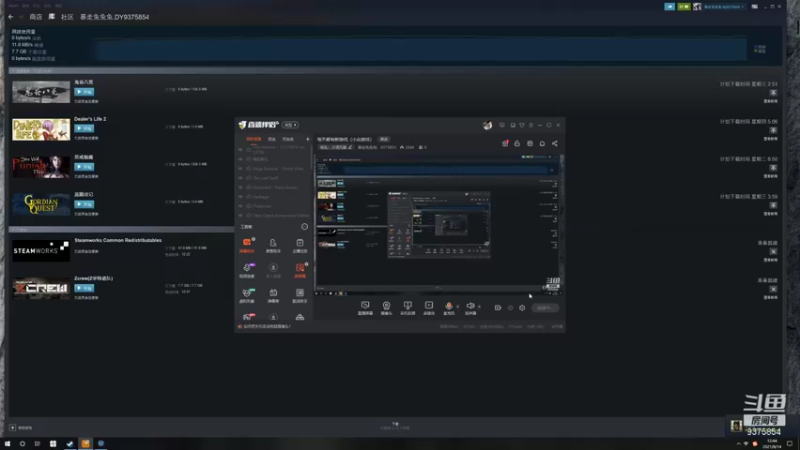Open the 库 library tab in Steam
Viewport: 800px width, 450px height.
pos(52,17)
